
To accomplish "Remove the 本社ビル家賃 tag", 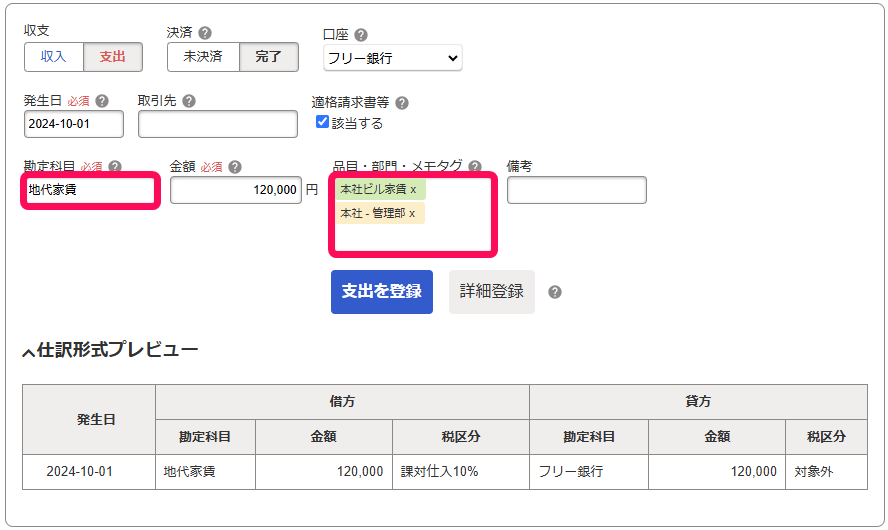I will tap(413, 190).
